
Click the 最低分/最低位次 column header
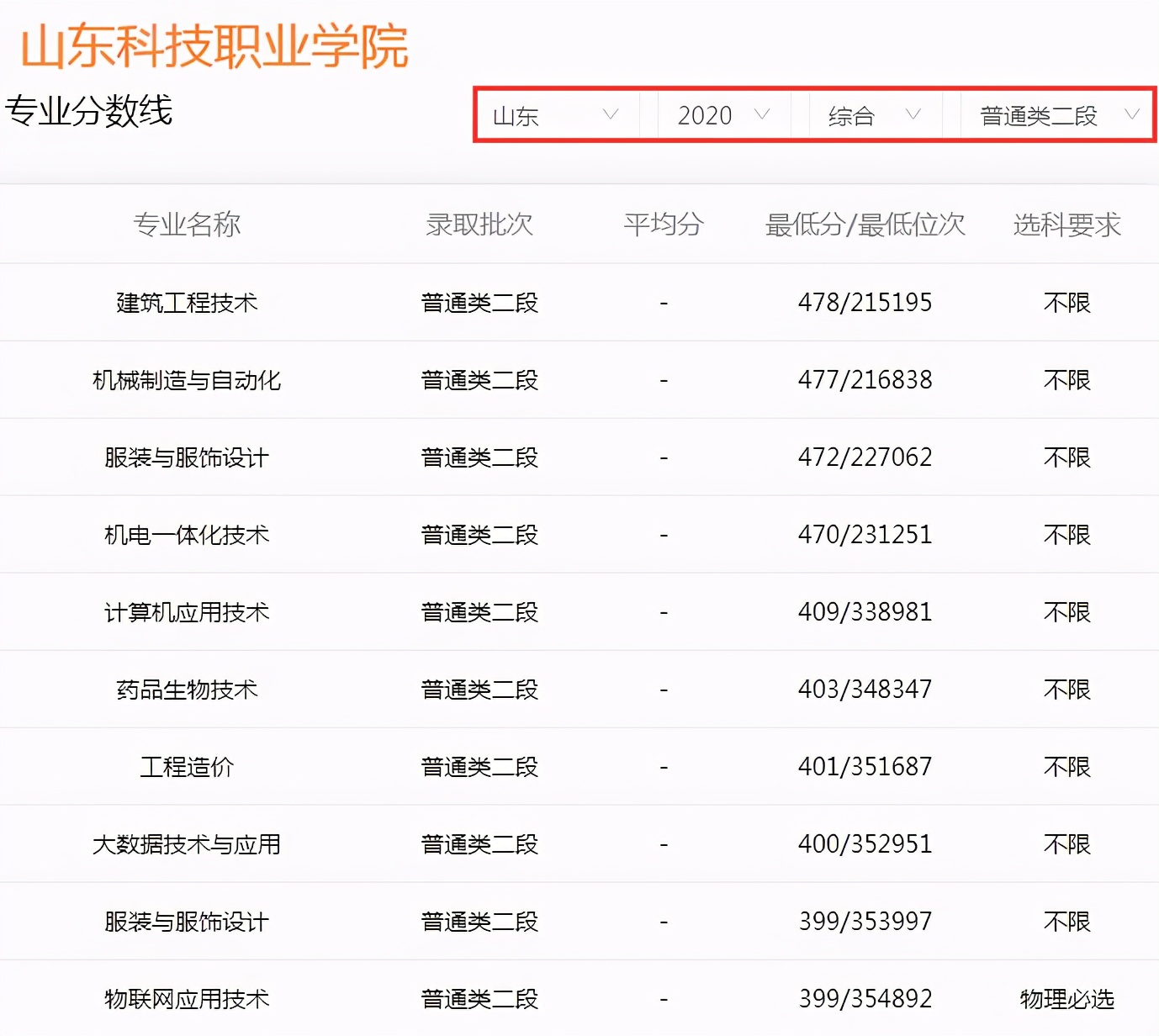(x=865, y=224)
